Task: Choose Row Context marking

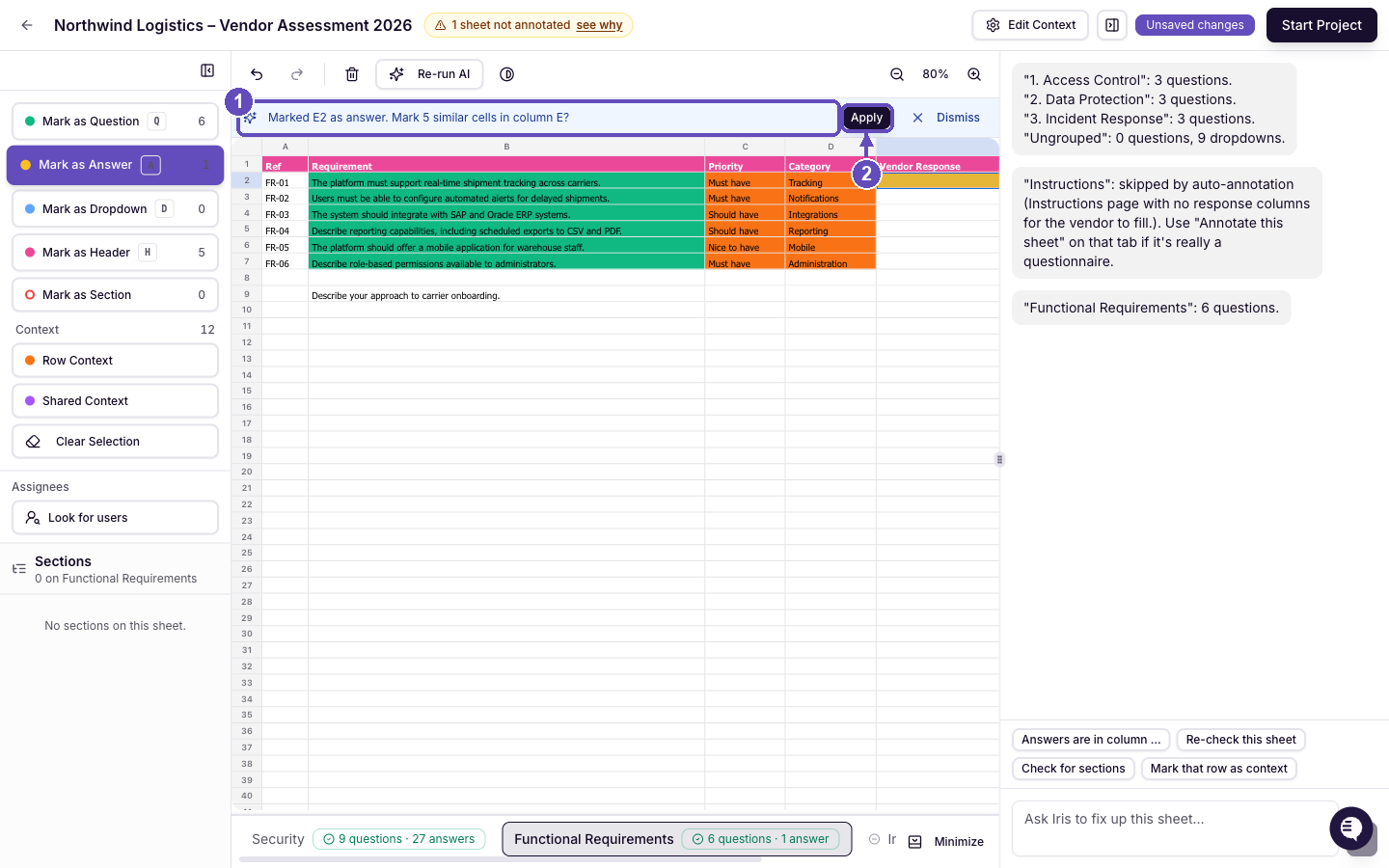Action: coord(115,361)
